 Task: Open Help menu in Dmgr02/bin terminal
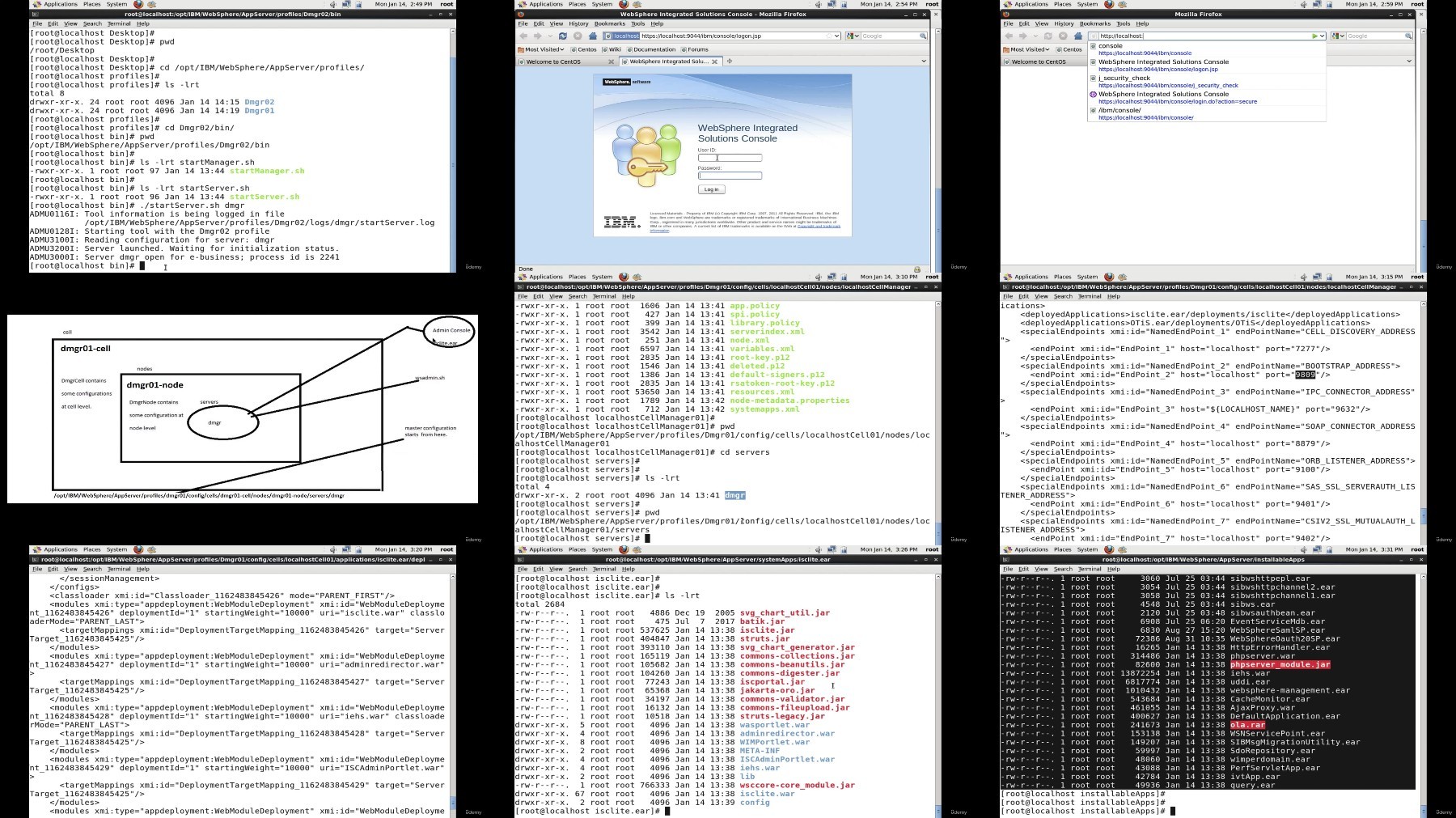pos(143,23)
